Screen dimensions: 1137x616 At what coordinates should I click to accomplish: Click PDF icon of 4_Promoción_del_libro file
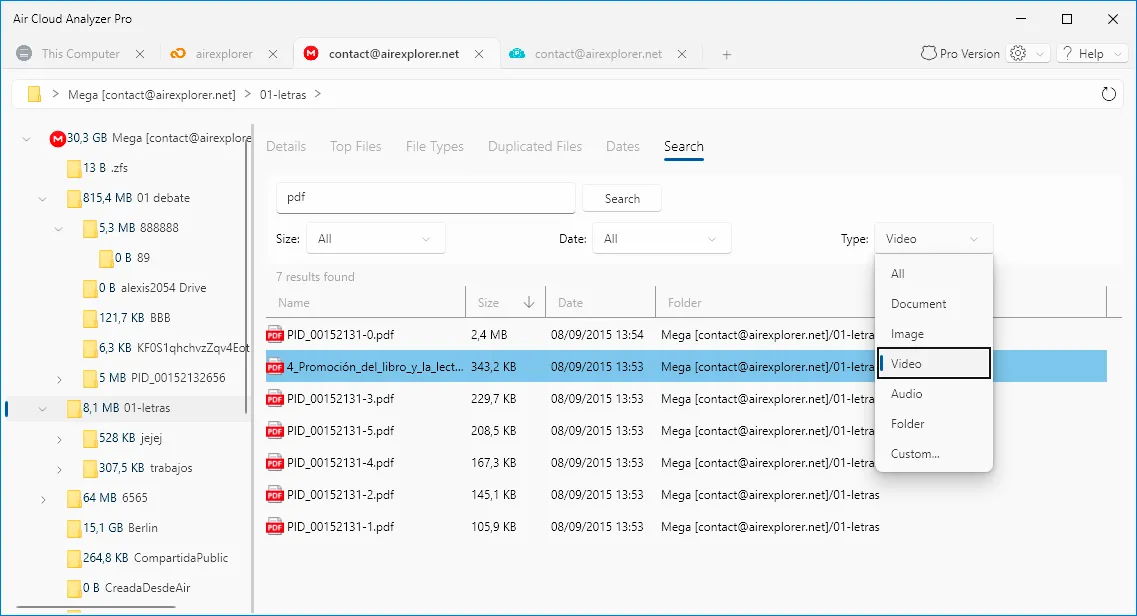coord(275,367)
